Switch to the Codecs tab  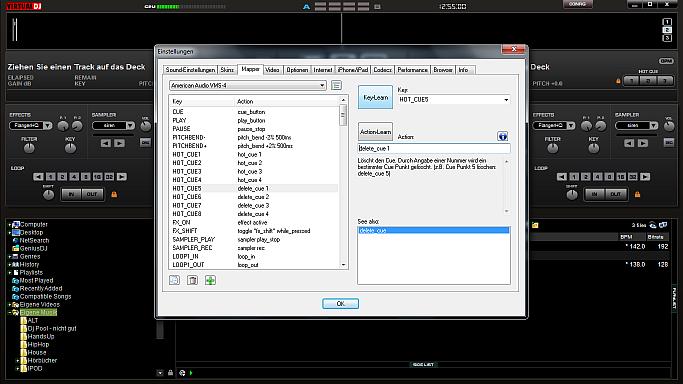[382, 70]
